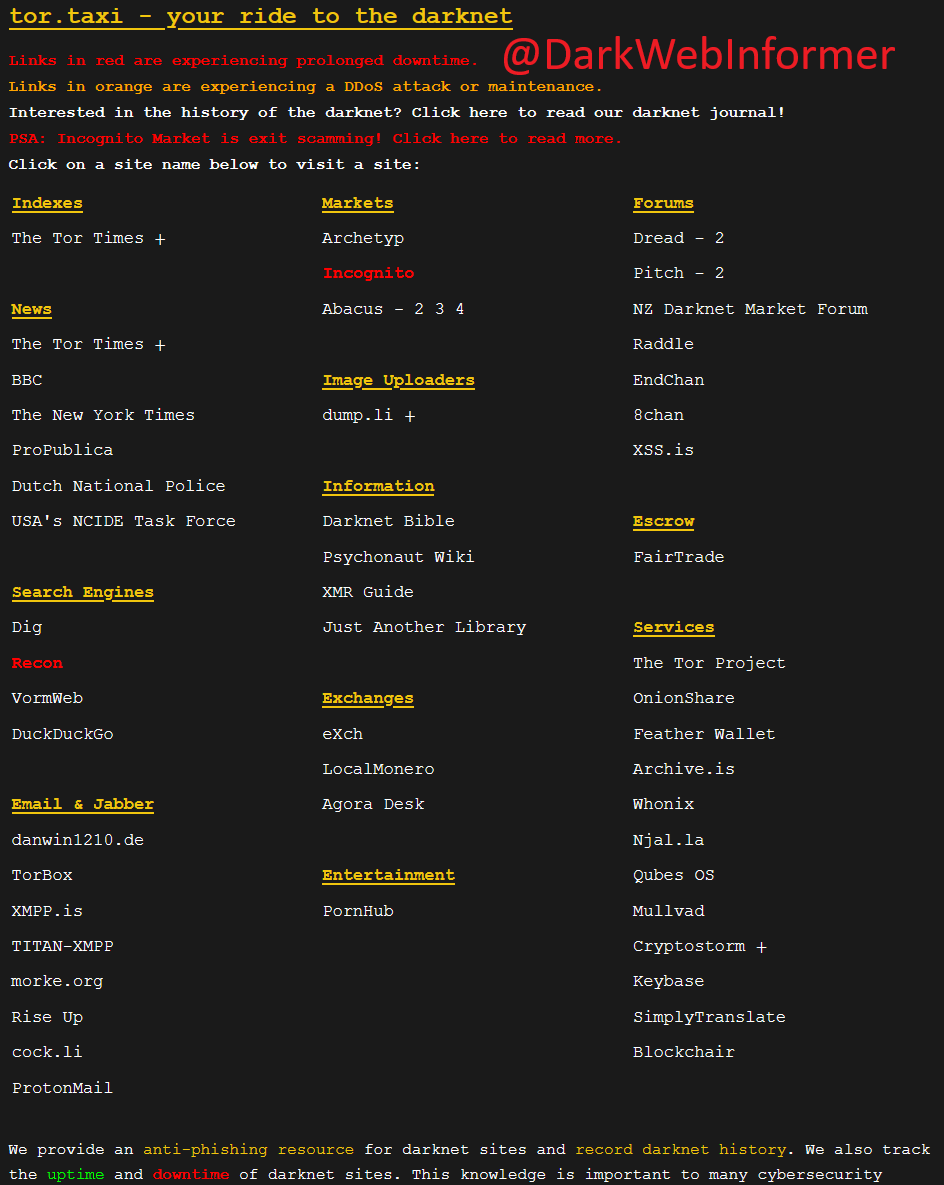
Task: Open the TorBox email link
Action: [42, 875]
